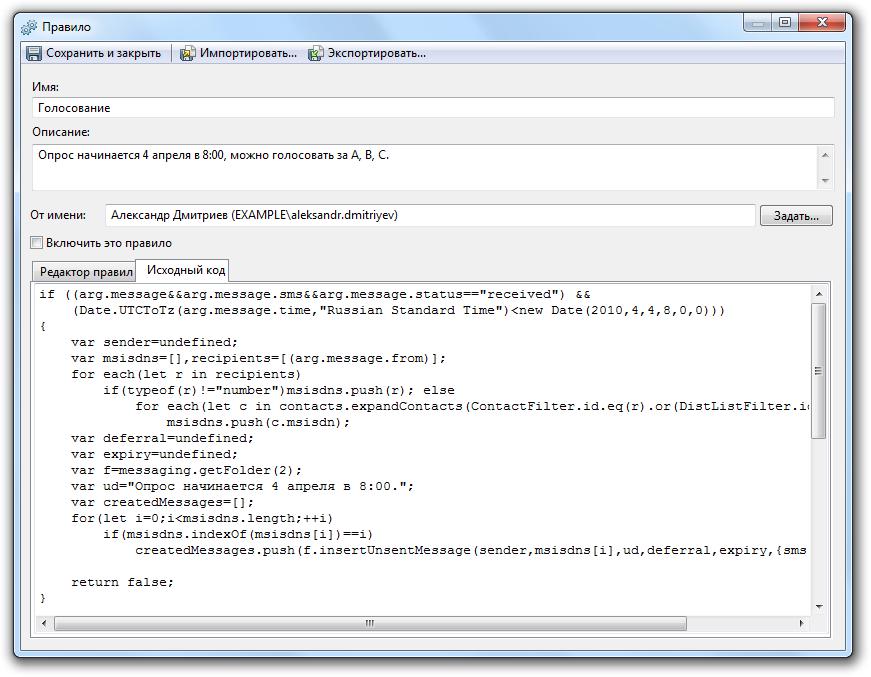Click the 'Имя' field containing 'Голосование'
The image size is (871, 677).
tap(433, 107)
